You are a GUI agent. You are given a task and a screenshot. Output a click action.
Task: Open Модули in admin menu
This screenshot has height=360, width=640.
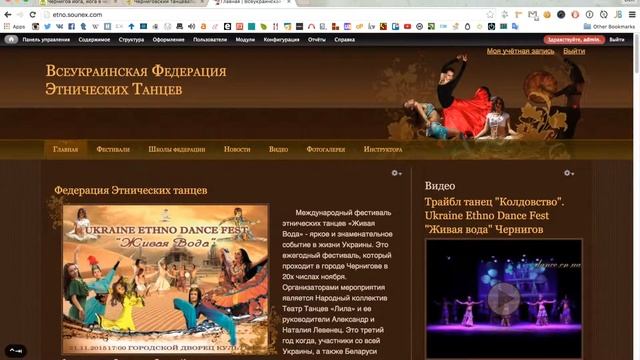click(x=245, y=40)
